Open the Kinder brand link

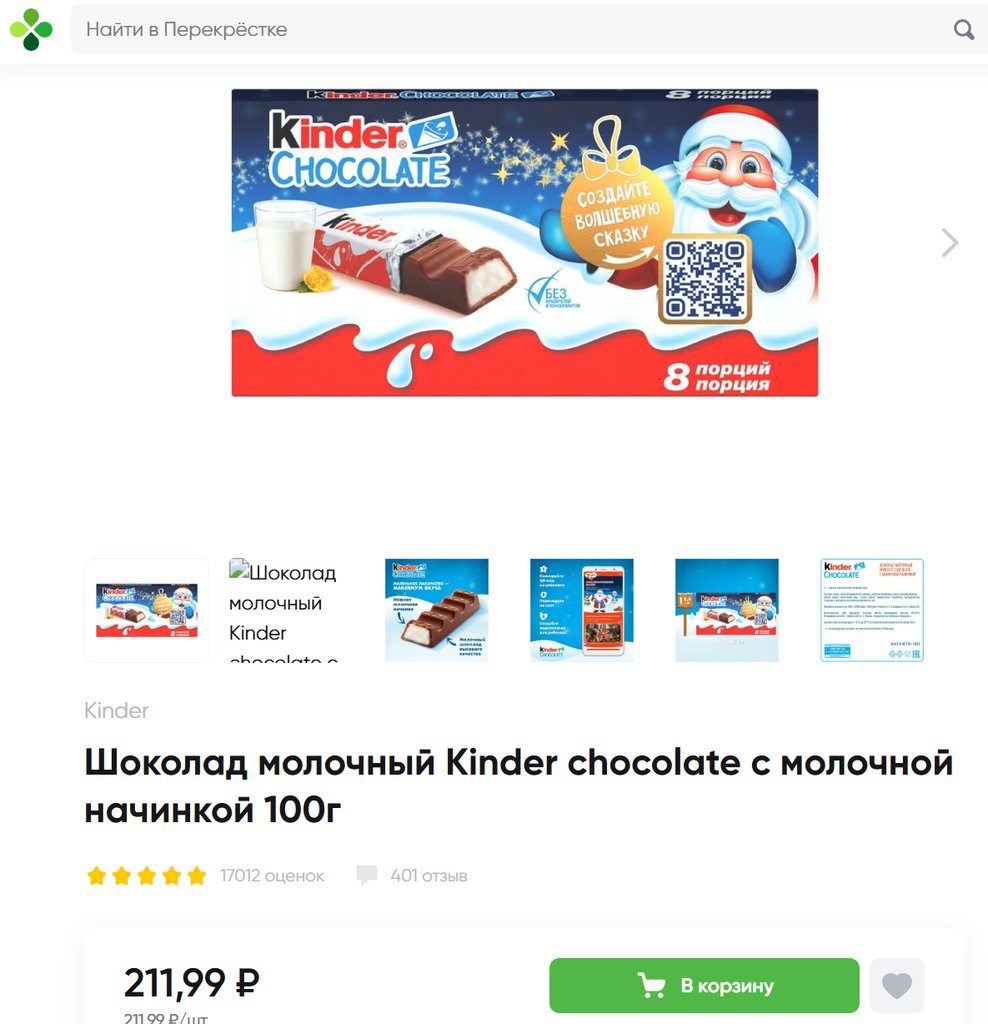[x=116, y=710]
